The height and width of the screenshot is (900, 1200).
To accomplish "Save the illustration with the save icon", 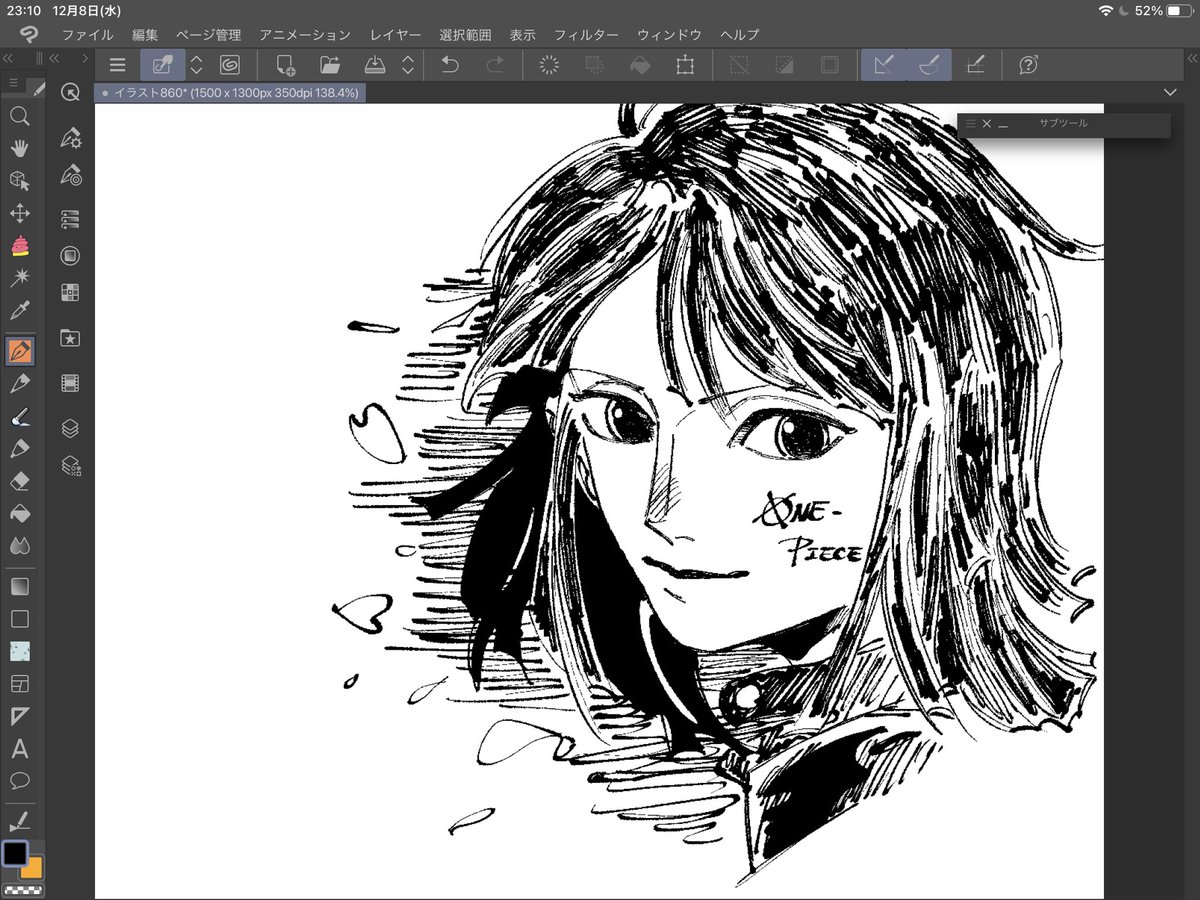I will 375,65.
